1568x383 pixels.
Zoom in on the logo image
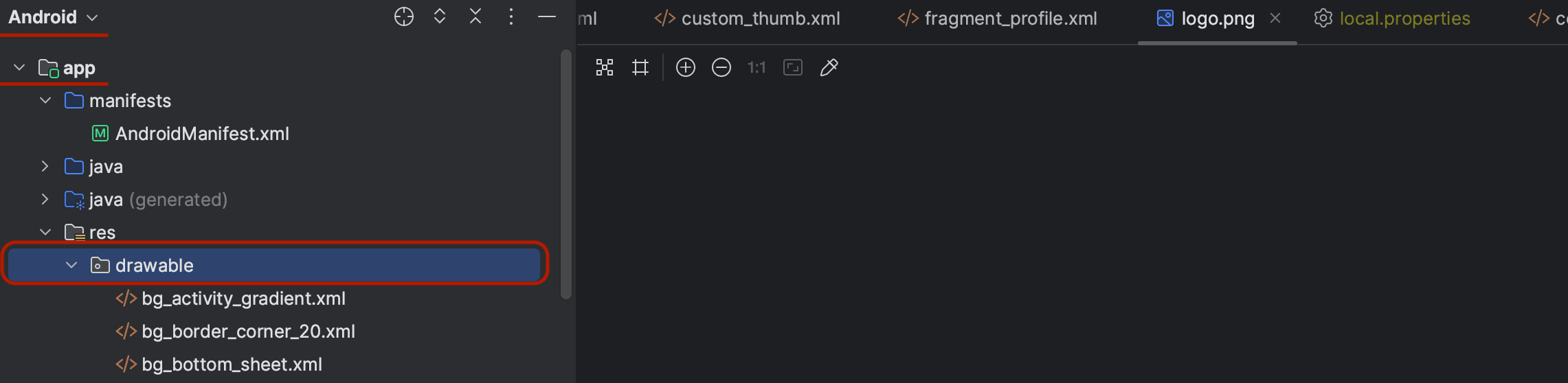(686, 67)
